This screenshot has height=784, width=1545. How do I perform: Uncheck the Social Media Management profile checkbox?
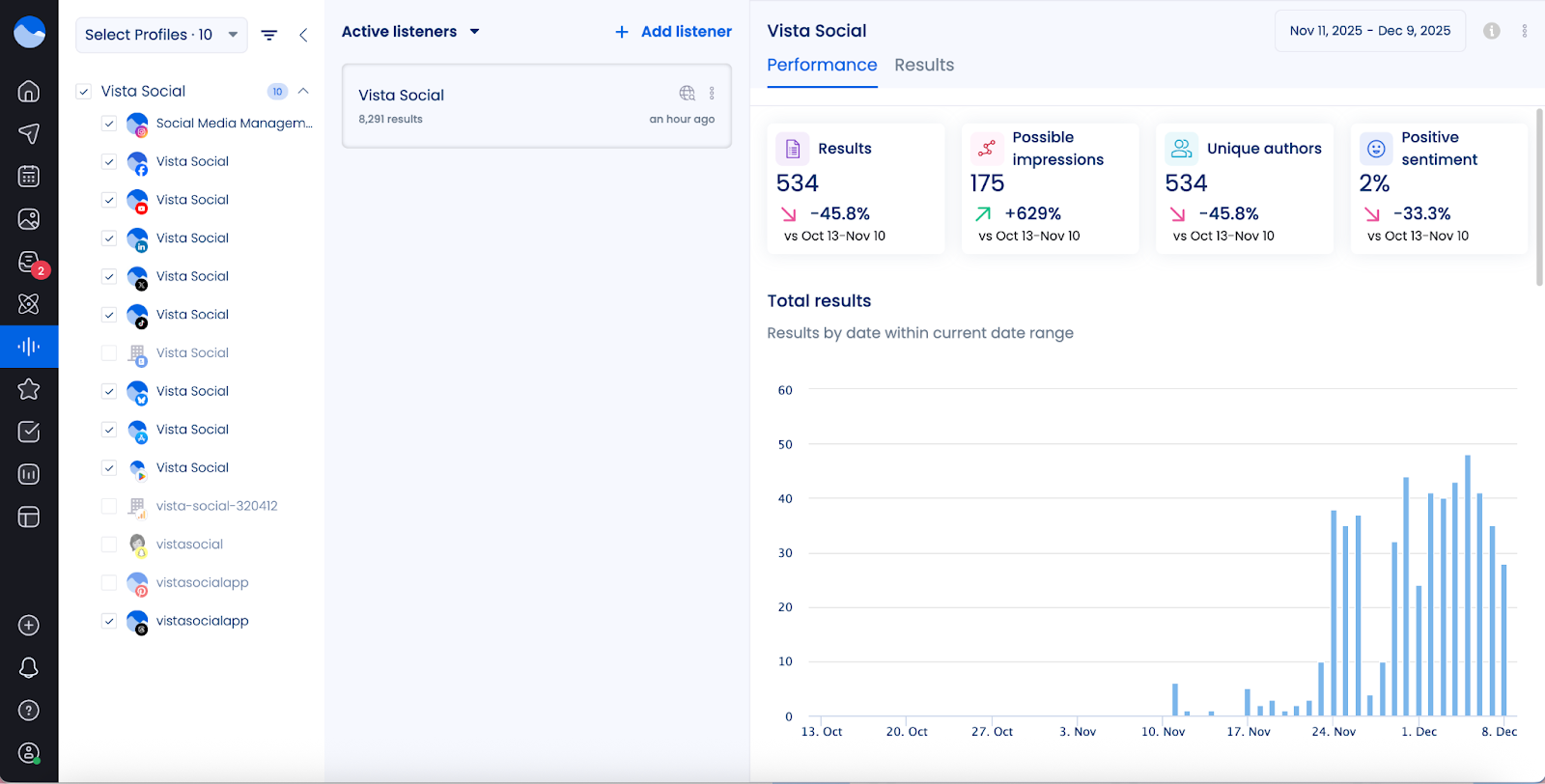click(109, 124)
